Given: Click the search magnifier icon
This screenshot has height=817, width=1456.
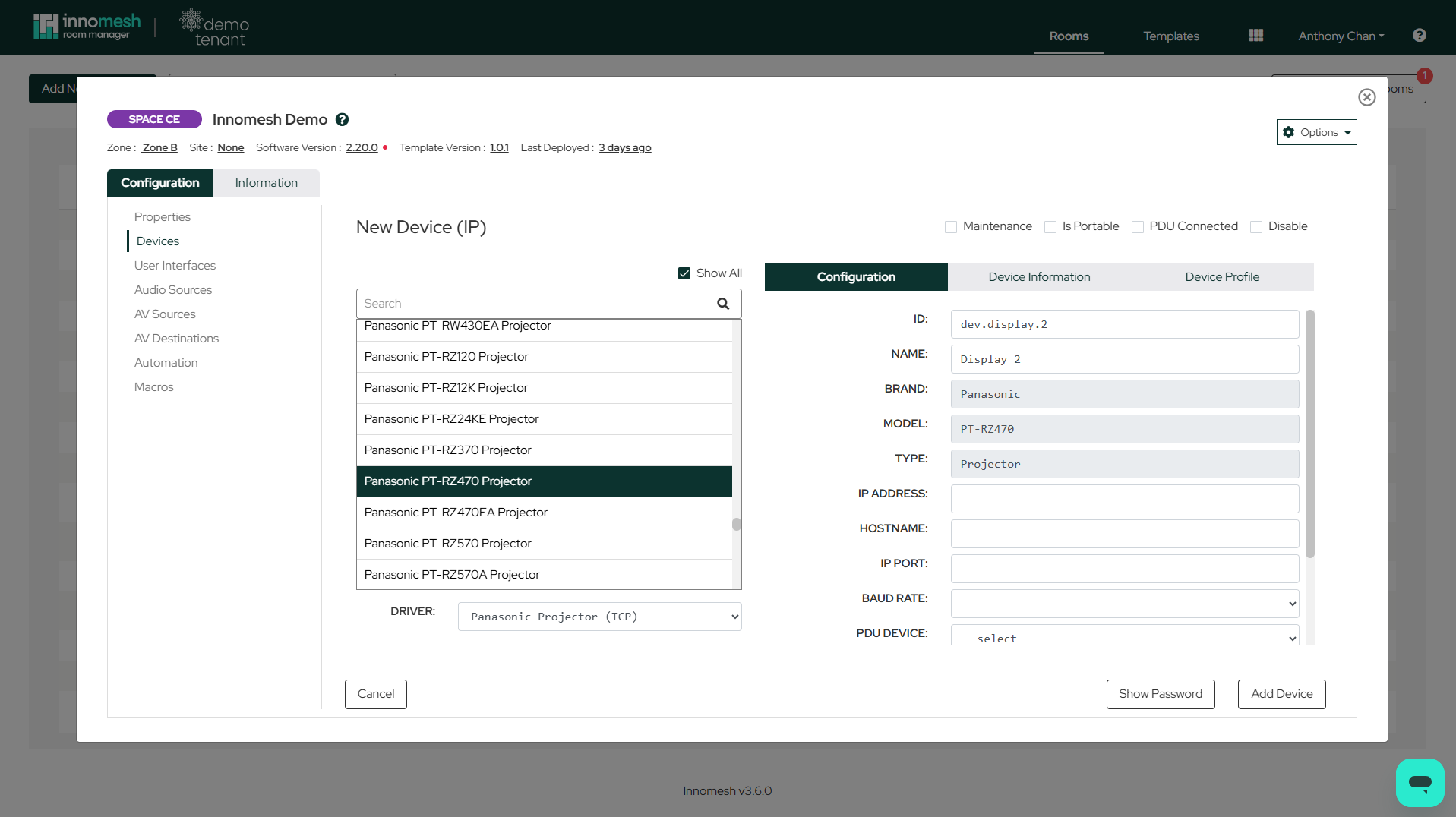Looking at the screenshot, I should [723, 304].
